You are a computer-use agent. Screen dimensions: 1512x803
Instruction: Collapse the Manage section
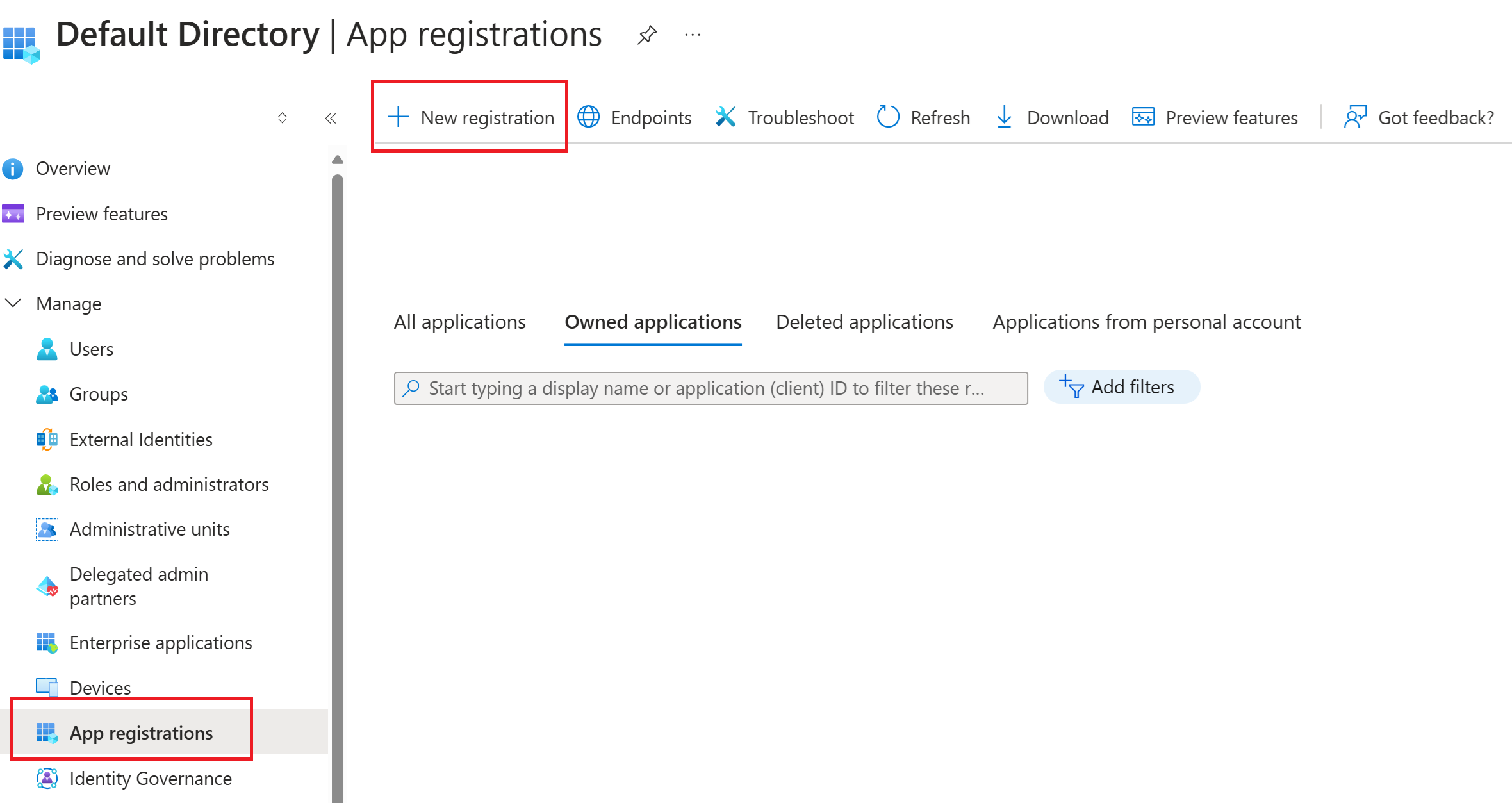pos(13,303)
